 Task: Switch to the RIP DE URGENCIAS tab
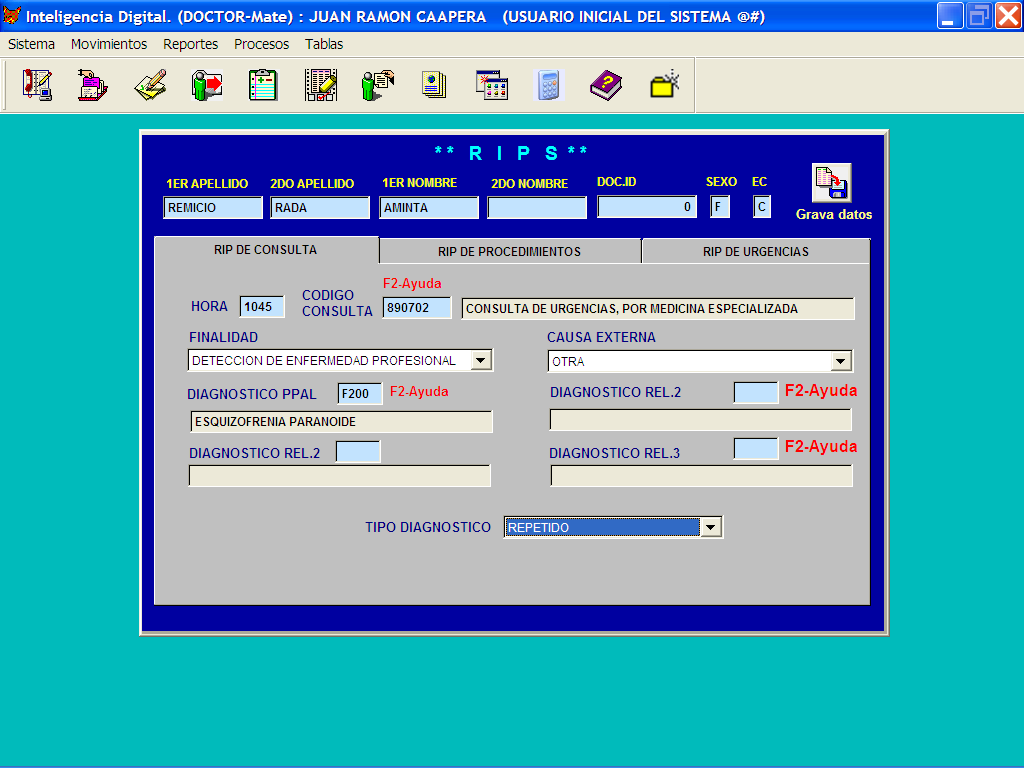pyautogui.click(x=756, y=251)
